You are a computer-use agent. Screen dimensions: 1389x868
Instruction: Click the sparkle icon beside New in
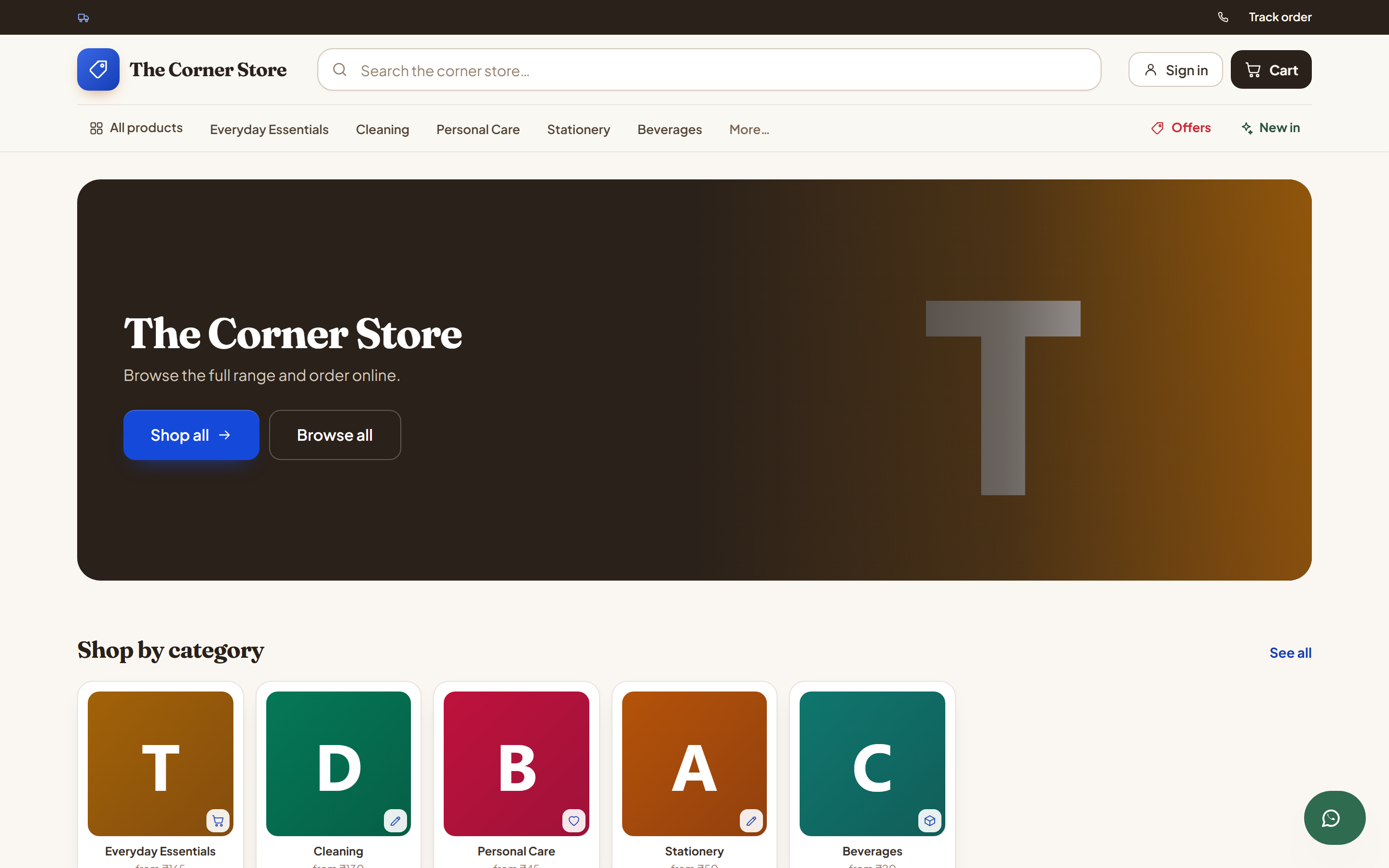click(x=1247, y=128)
